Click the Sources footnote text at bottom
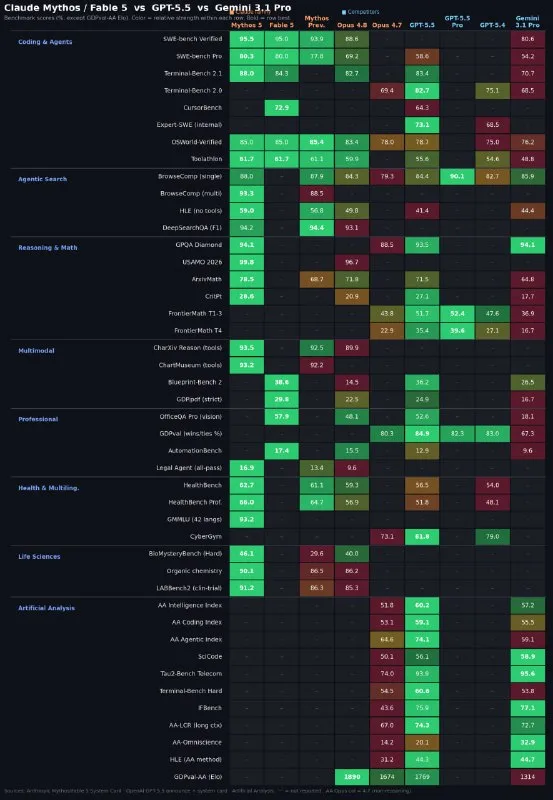553x800 pixels. [x=208, y=791]
